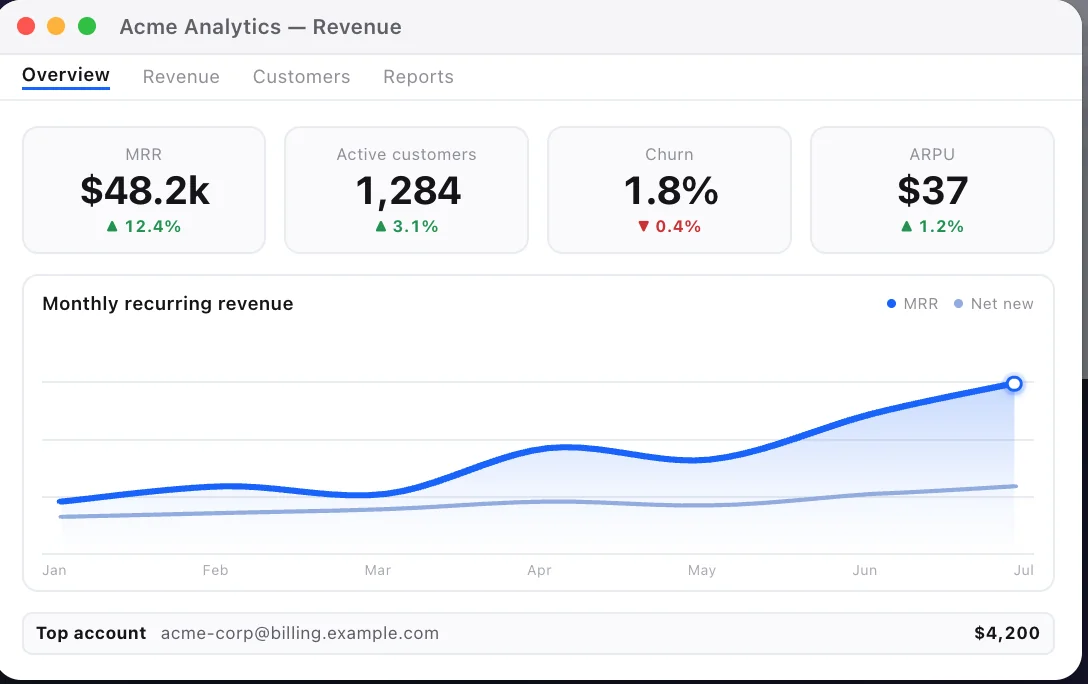Click the ARPU metric card

933,189
